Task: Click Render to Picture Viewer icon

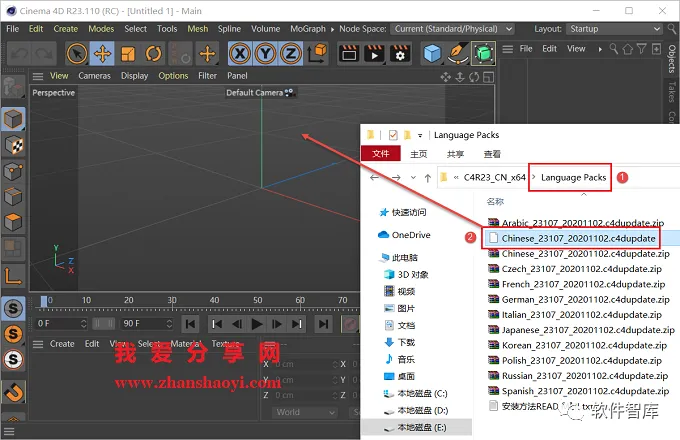Action: pyautogui.click(x=375, y=54)
